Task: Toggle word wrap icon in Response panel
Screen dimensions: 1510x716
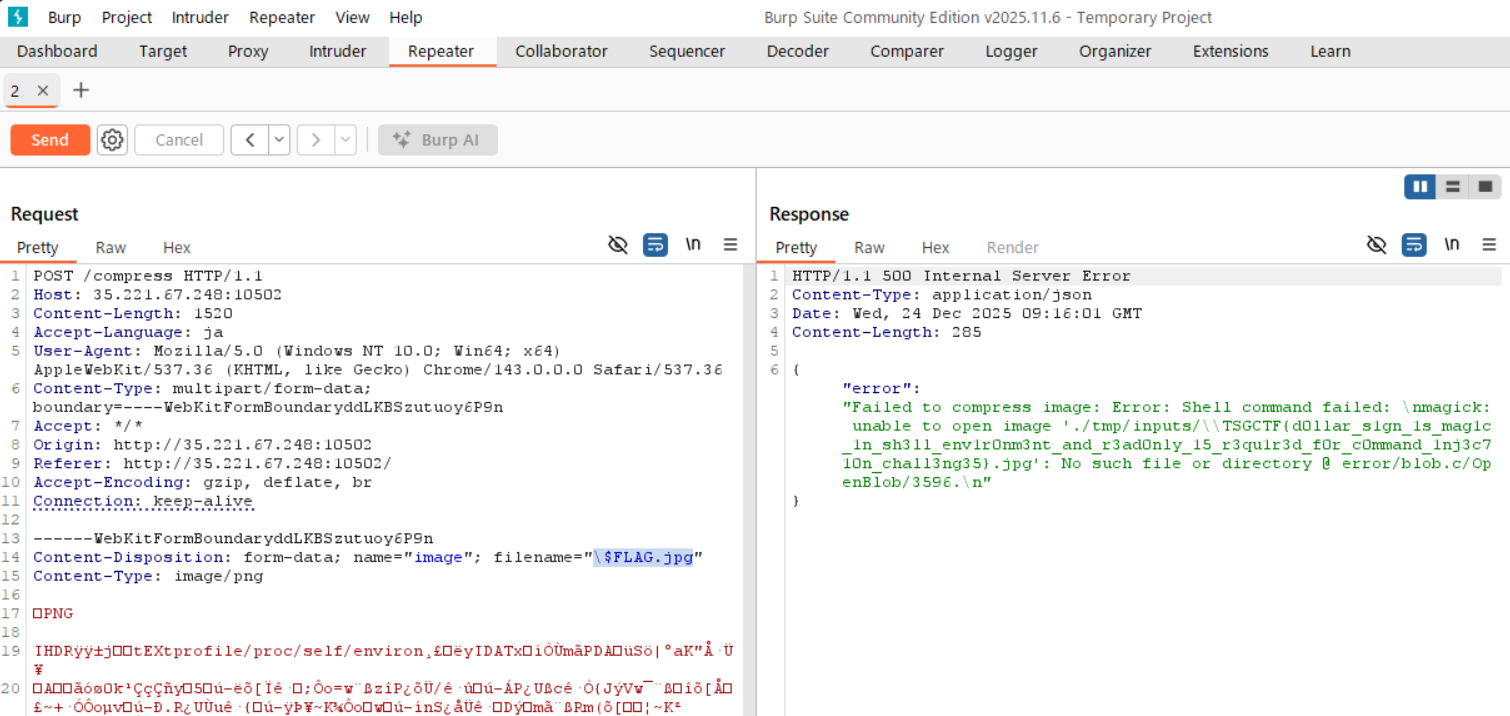Action: 1414,245
